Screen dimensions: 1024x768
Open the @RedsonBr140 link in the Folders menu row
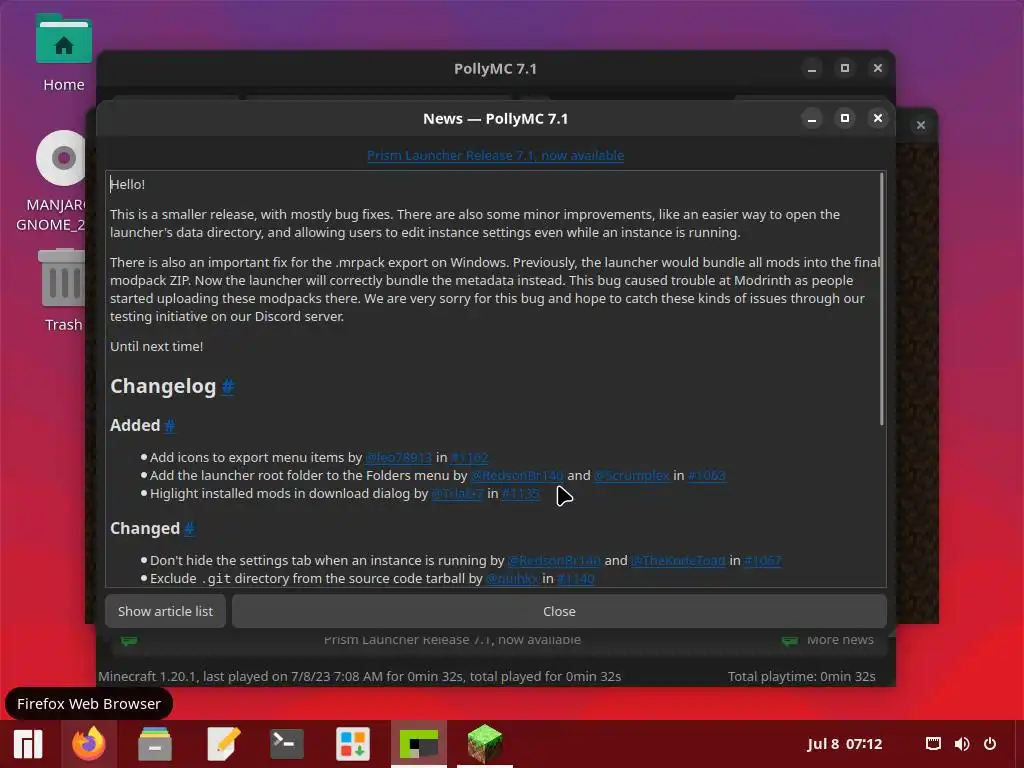click(517, 475)
